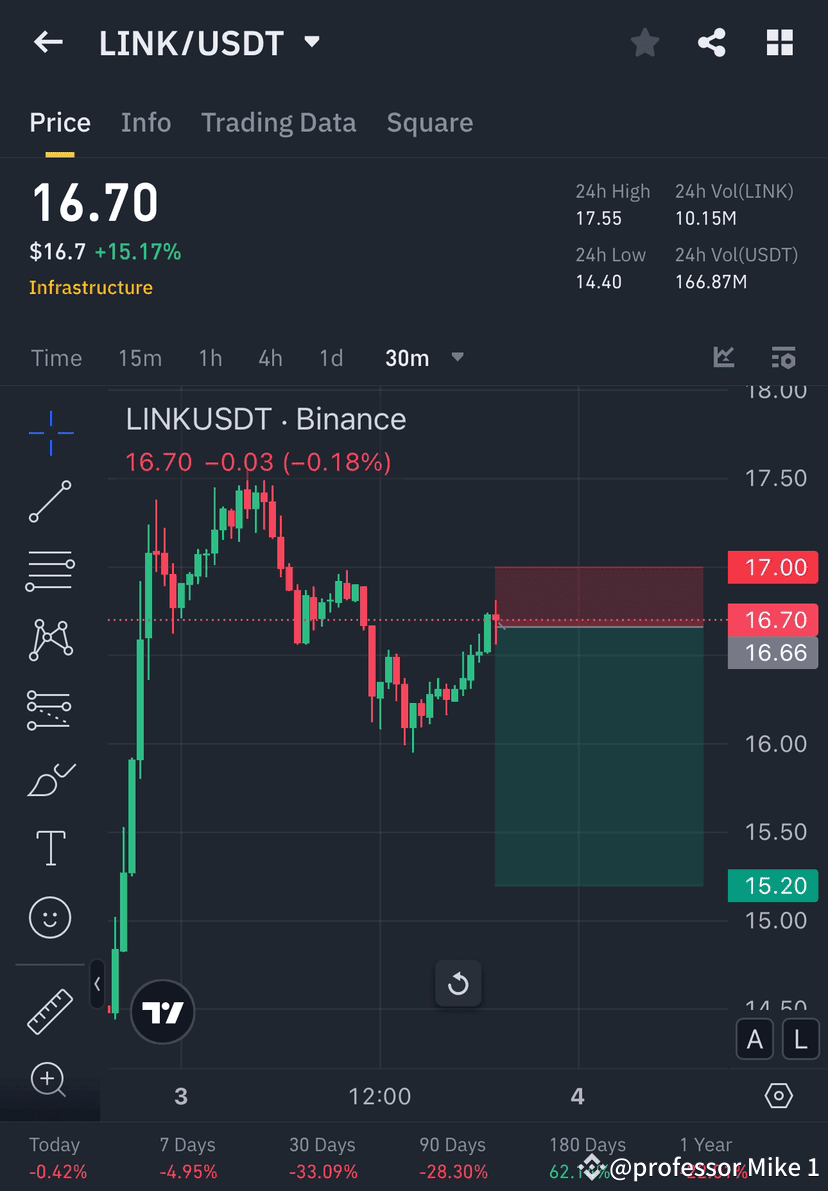Select the trend line drawing tool
The height and width of the screenshot is (1191, 828).
pyautogui.click(x=50, y=501)
